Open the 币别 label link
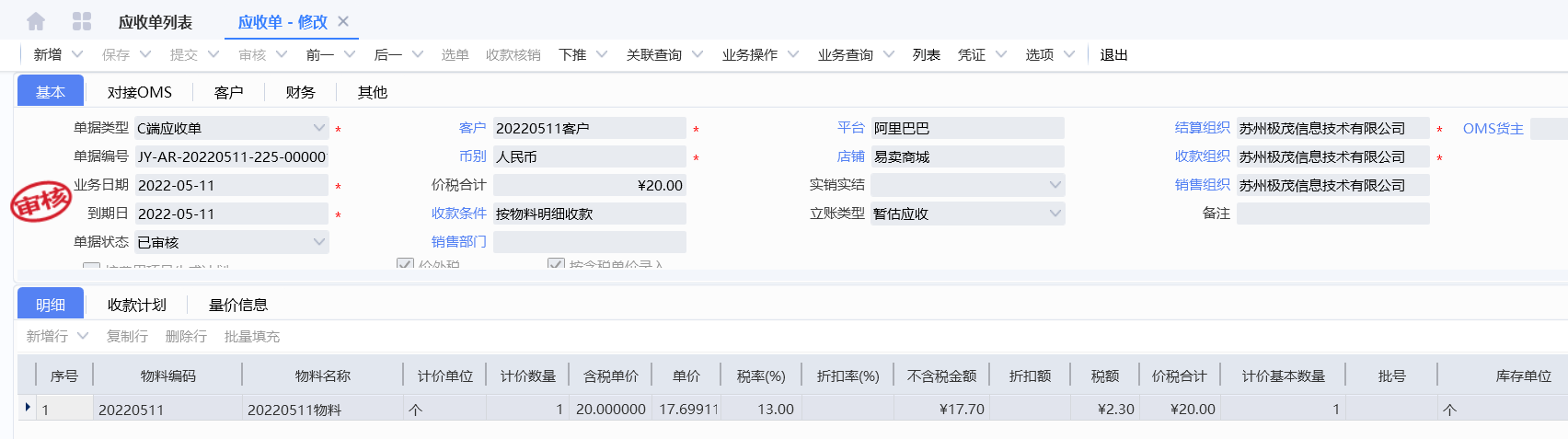The image size is (1568, 439). 473,156
